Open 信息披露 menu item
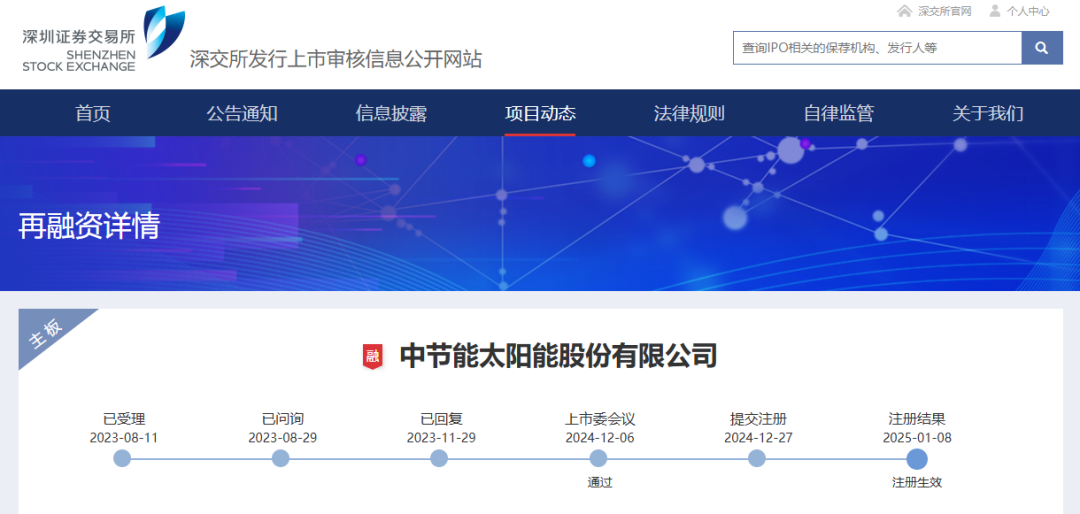The image size is (1080, 514). point(391,114)
